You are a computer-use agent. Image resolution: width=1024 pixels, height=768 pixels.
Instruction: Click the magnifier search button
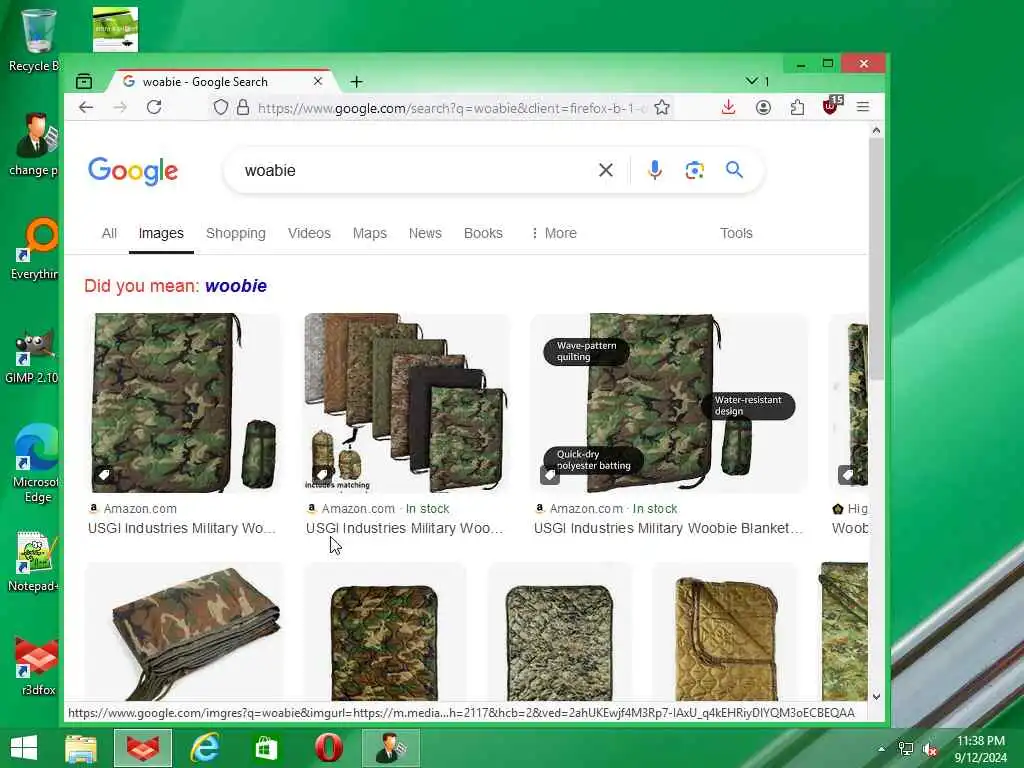tap(734, 170)
